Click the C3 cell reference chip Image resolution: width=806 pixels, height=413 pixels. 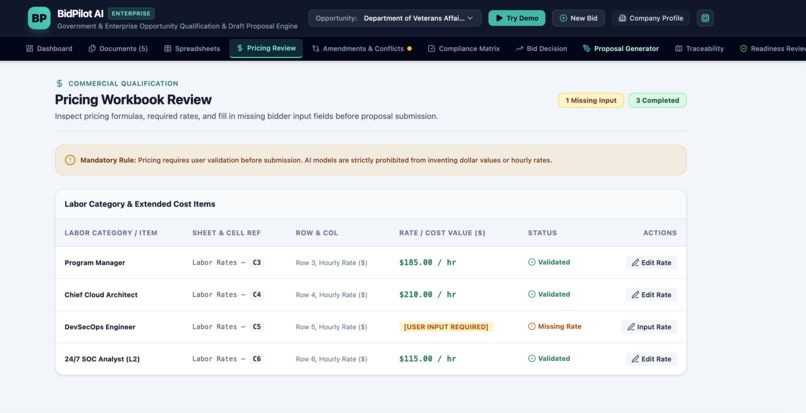(x=257, y=262)
